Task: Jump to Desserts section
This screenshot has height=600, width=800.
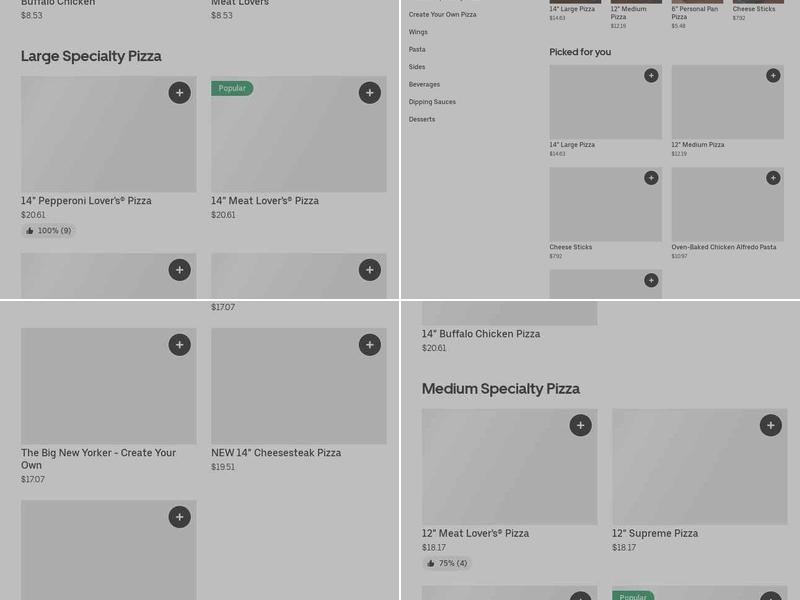Action: point(422,119)
